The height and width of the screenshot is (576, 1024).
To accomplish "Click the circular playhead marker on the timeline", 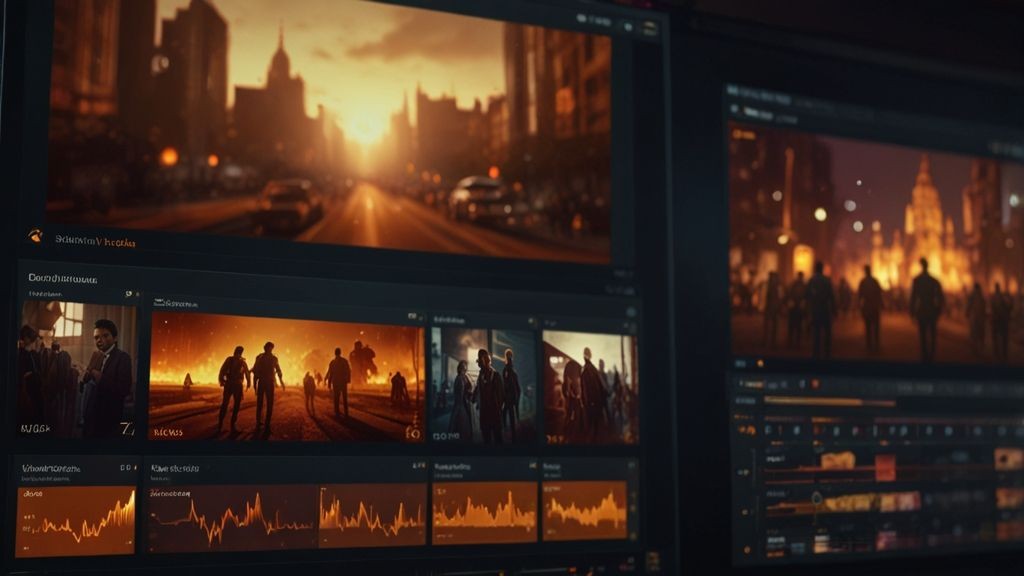I will (816, 499).
